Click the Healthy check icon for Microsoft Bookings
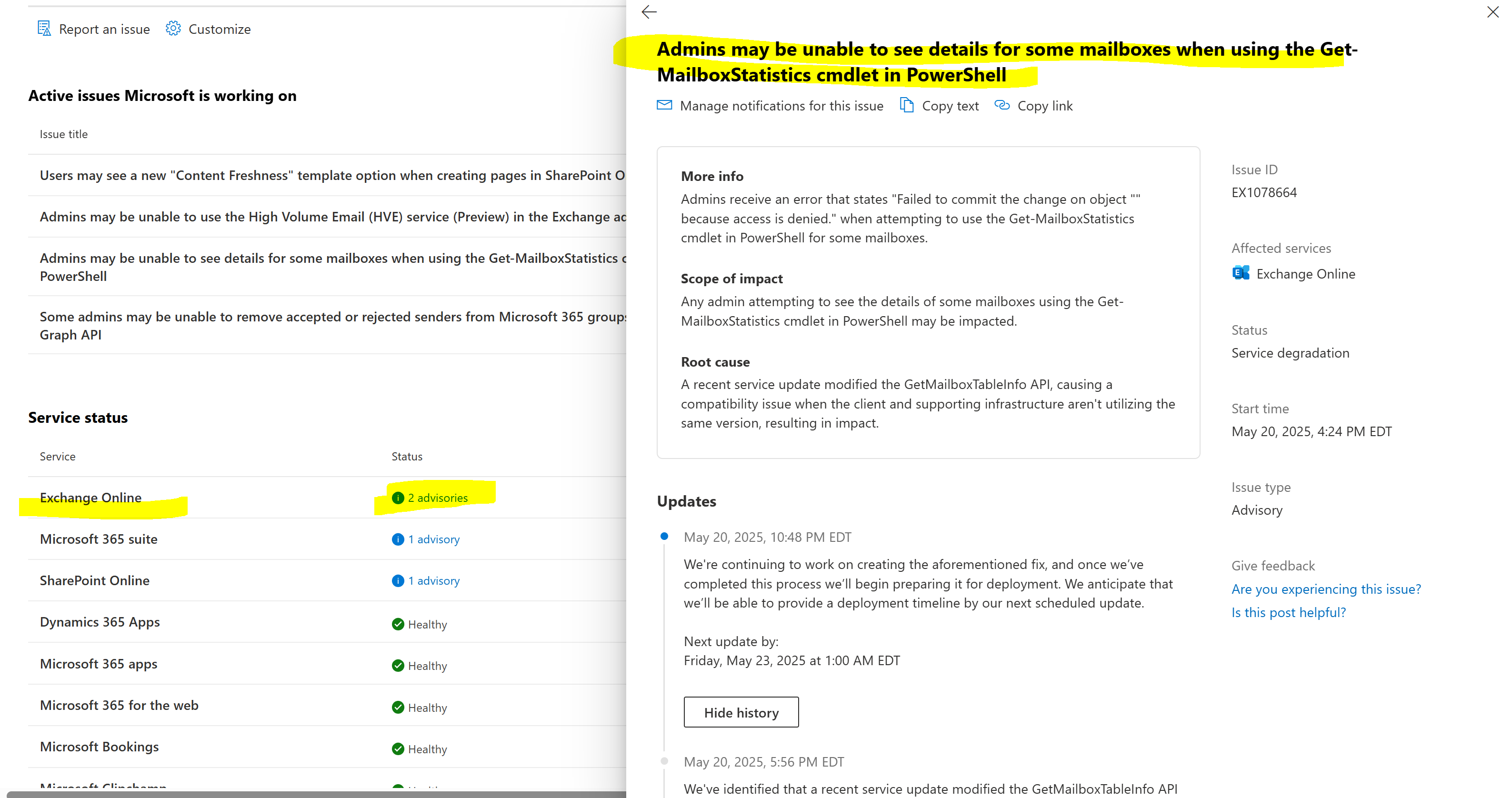Screen dimensions: 1512x798 pos(398,748)
